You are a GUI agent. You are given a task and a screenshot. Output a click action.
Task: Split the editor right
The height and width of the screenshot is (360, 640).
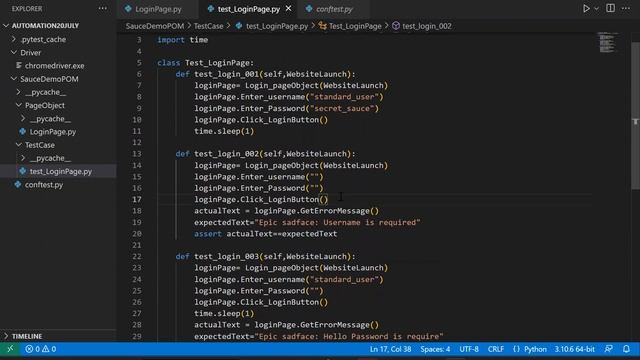(610, 9)
